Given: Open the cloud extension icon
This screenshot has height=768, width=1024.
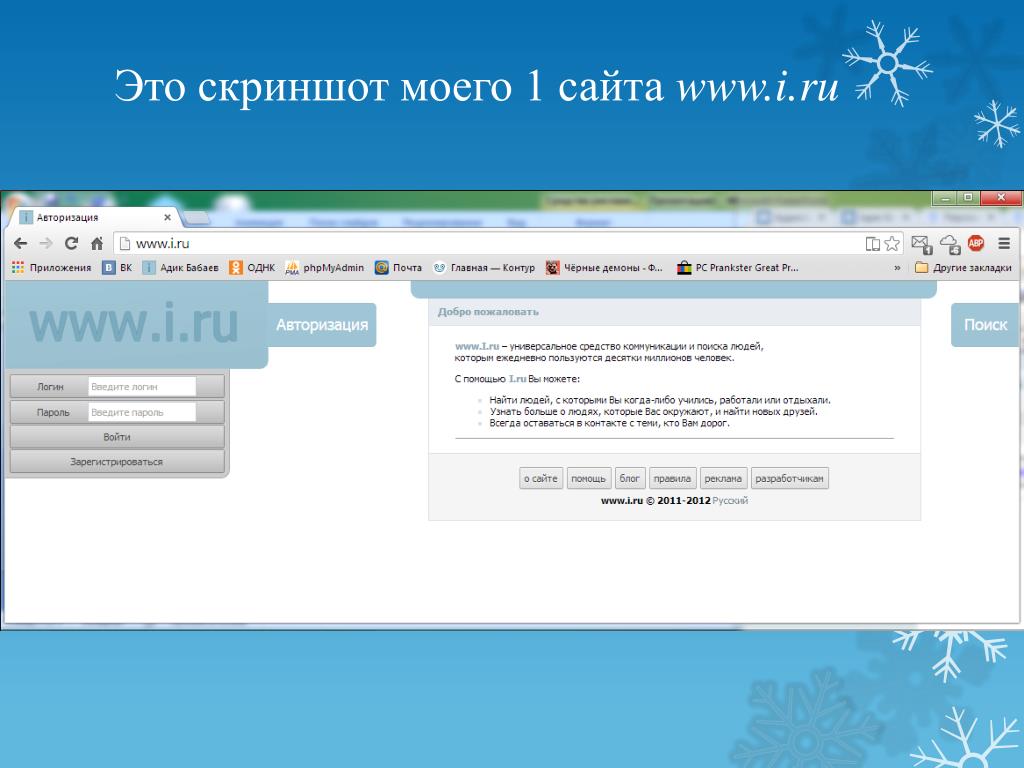Looking at the screenshot, I should coord(950,244).
